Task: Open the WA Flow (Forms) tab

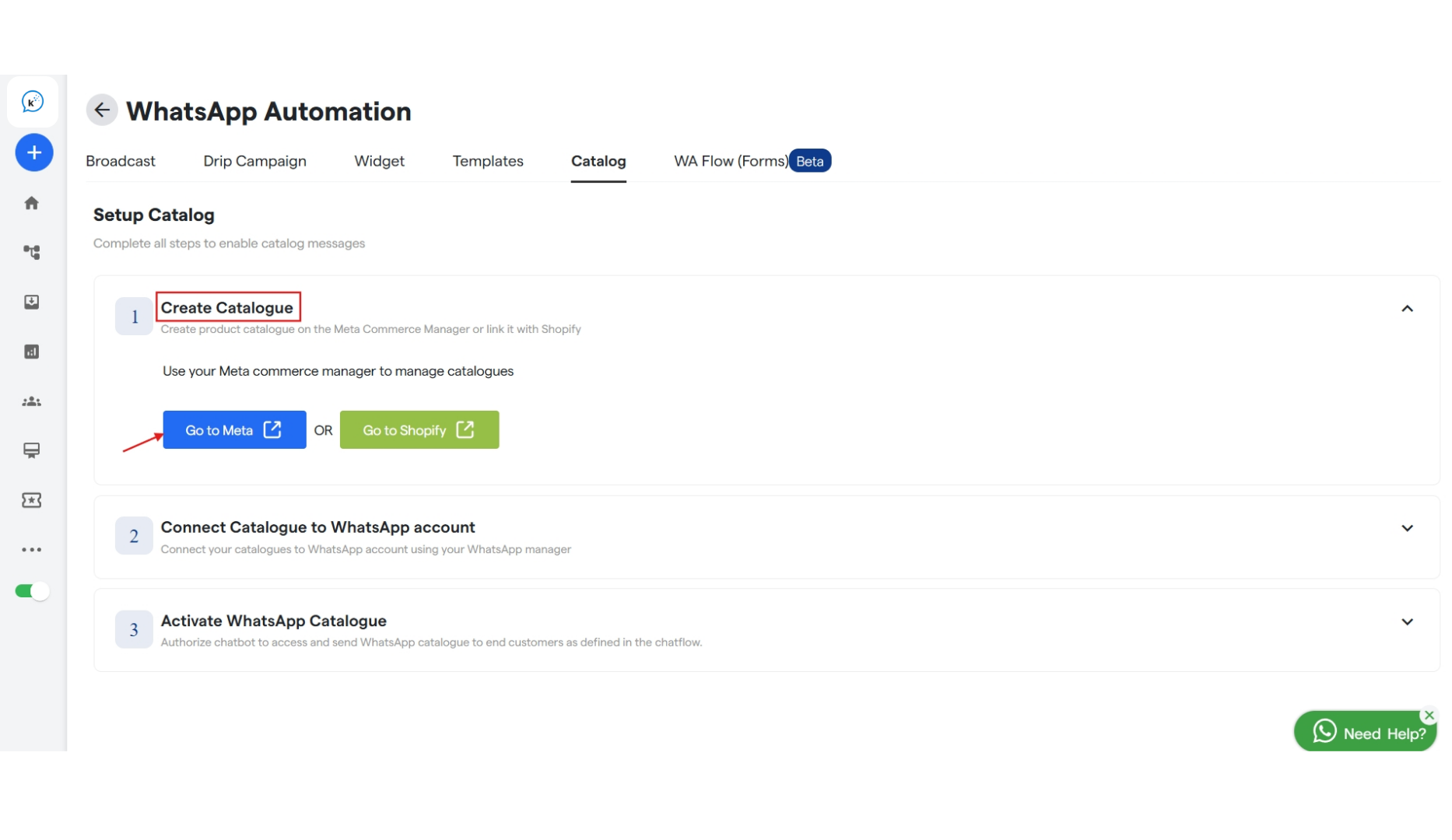Action: [x=731, y=161]
